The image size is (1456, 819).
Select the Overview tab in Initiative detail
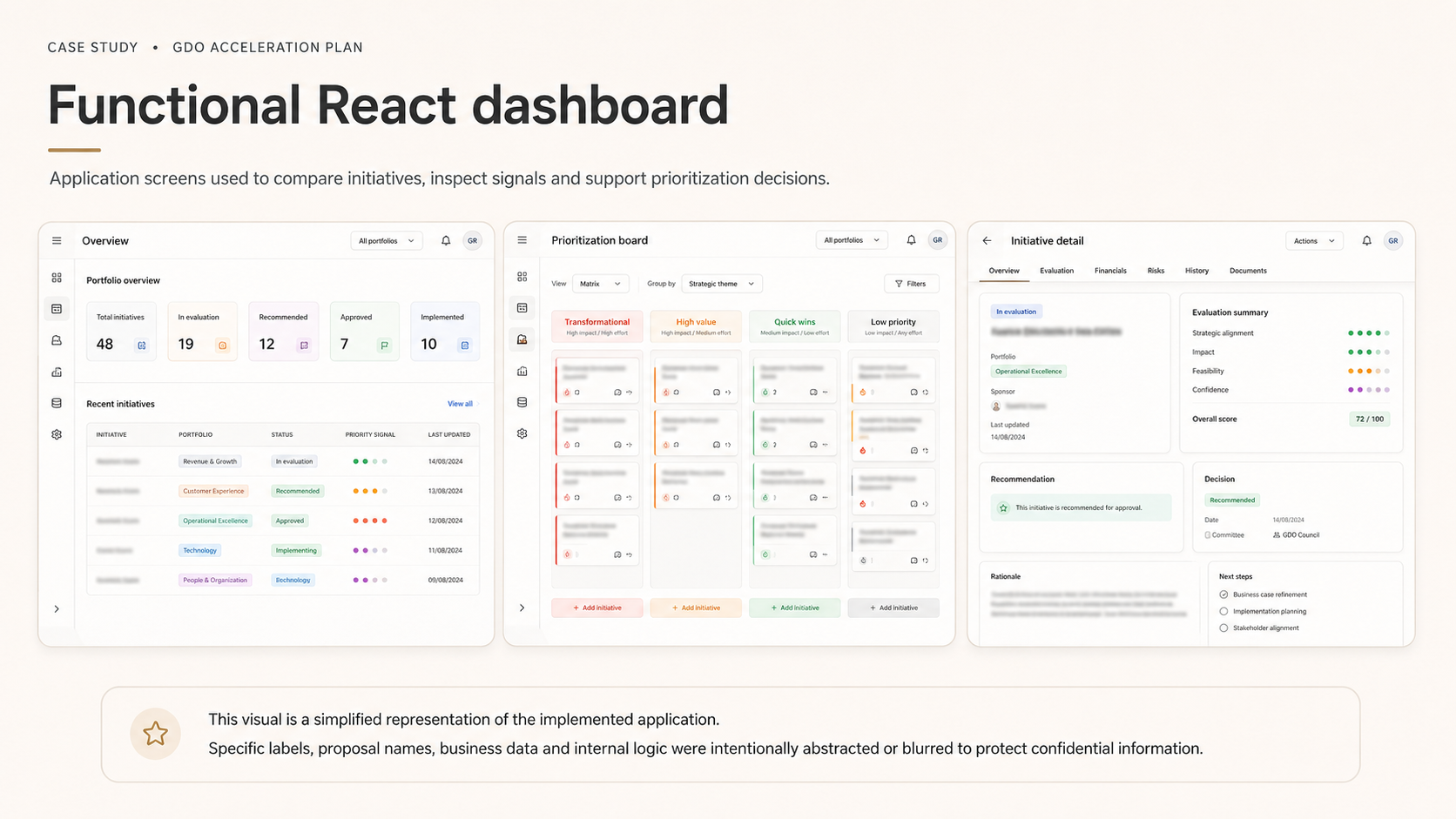coord(1004,271)
